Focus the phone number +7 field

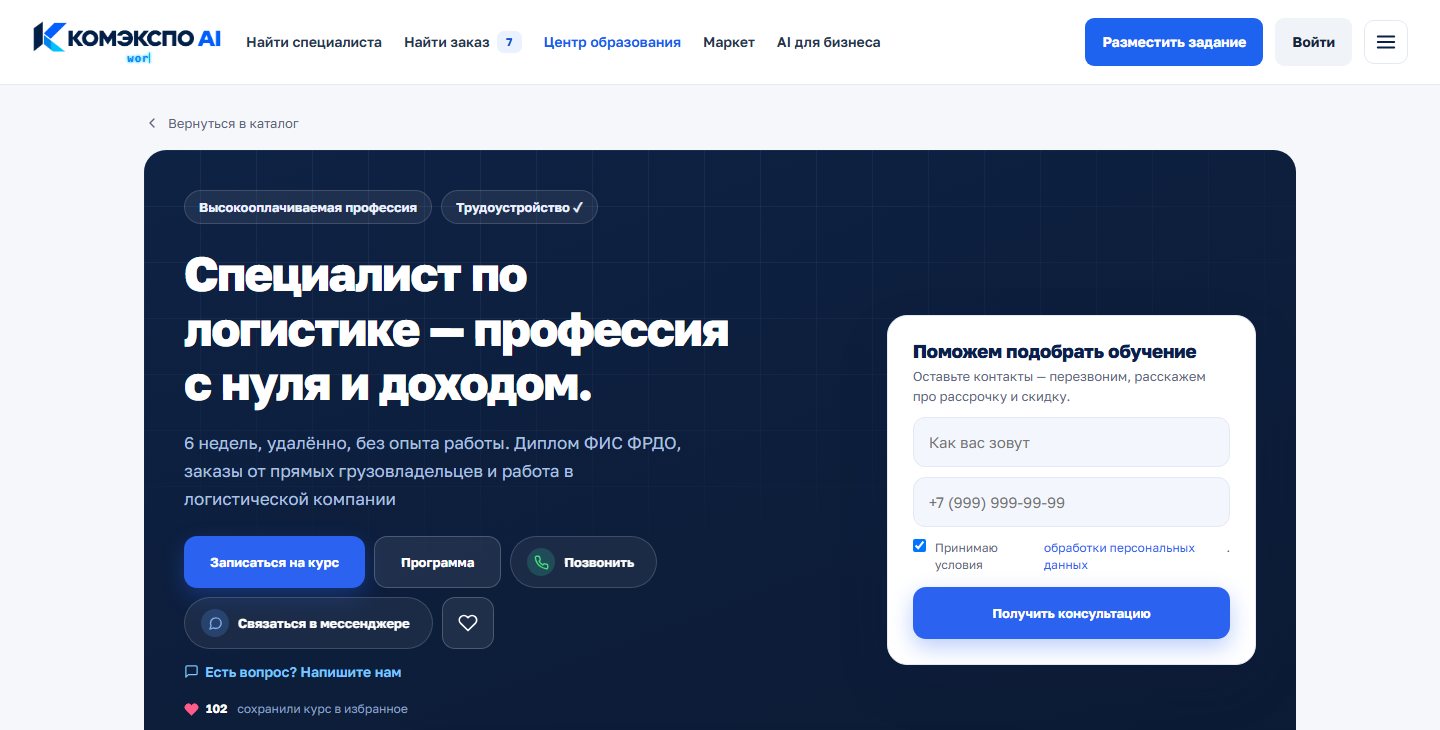(1071, 502)
